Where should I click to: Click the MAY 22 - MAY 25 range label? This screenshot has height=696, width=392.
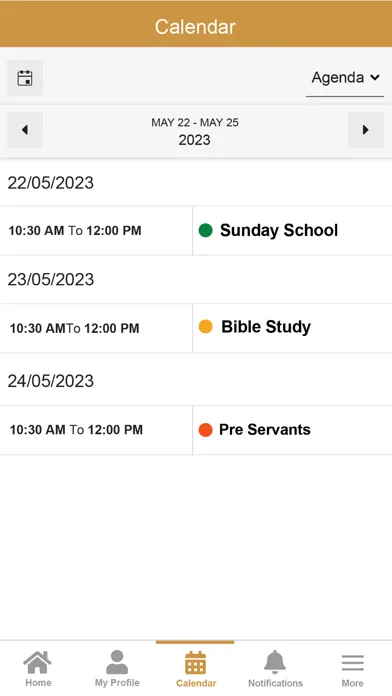coord(195,123)
